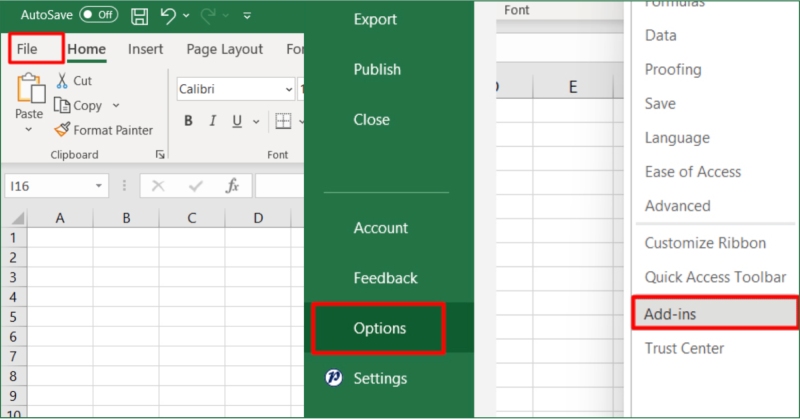800x419 pixels.
Task: Select Advanced in Excel Options list
Action: click(678, 206)
